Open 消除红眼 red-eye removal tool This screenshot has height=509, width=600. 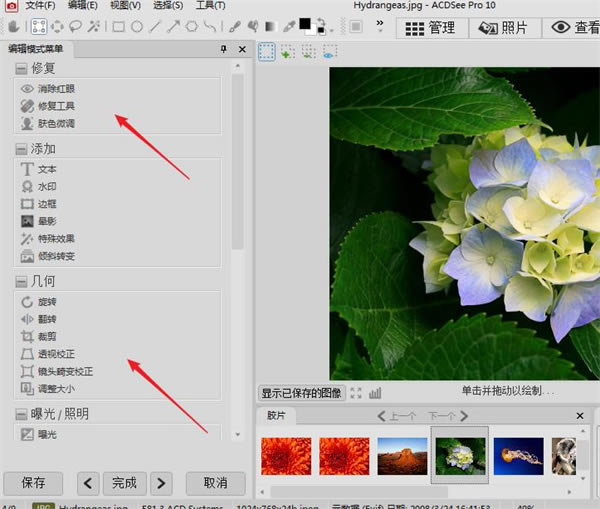48,89
